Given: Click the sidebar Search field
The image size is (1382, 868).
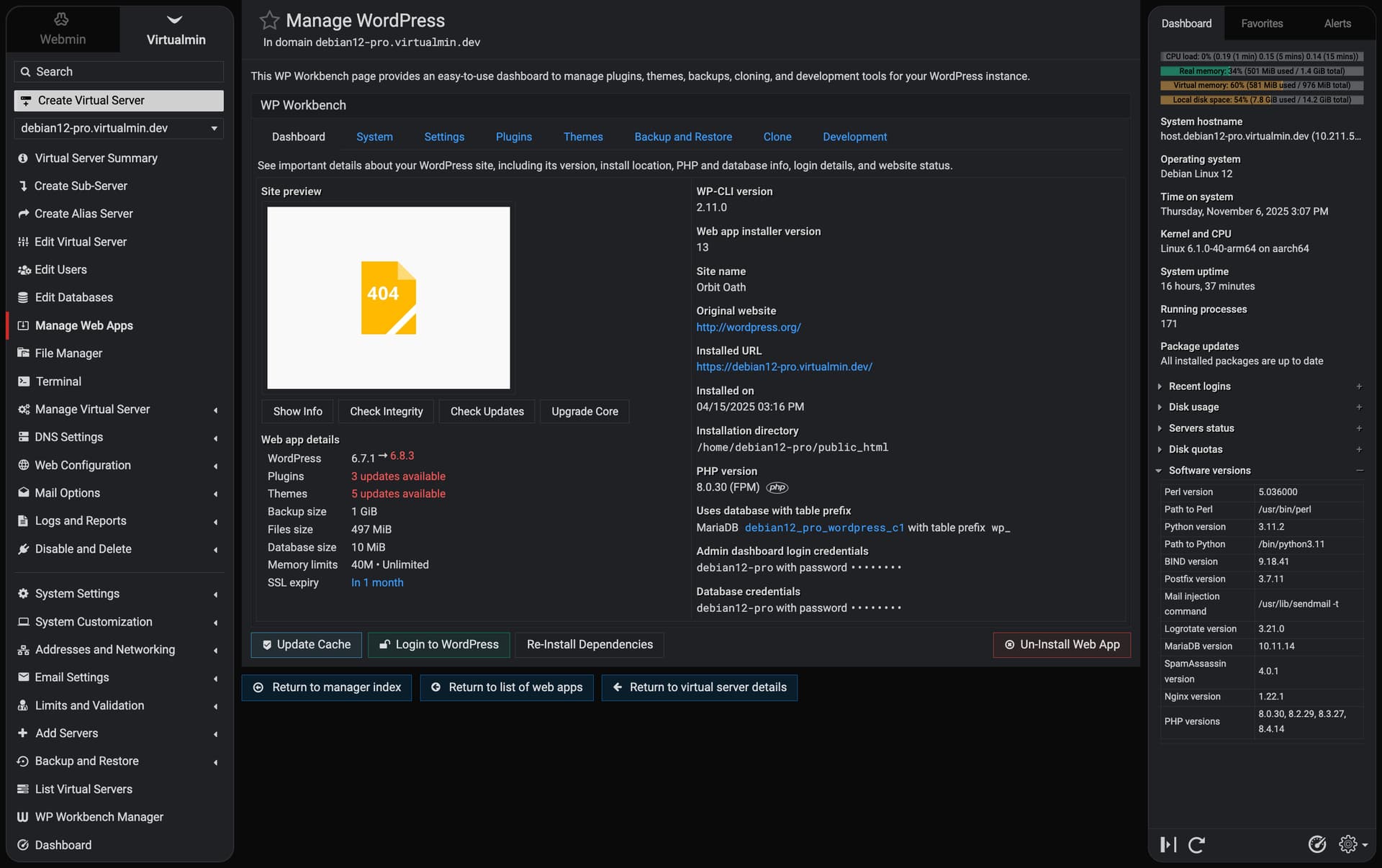Looking at the screenshot, I should coord(119,71).
